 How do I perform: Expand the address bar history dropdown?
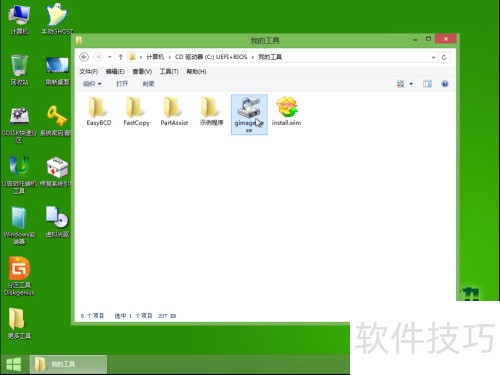click(x=433, y=57)
